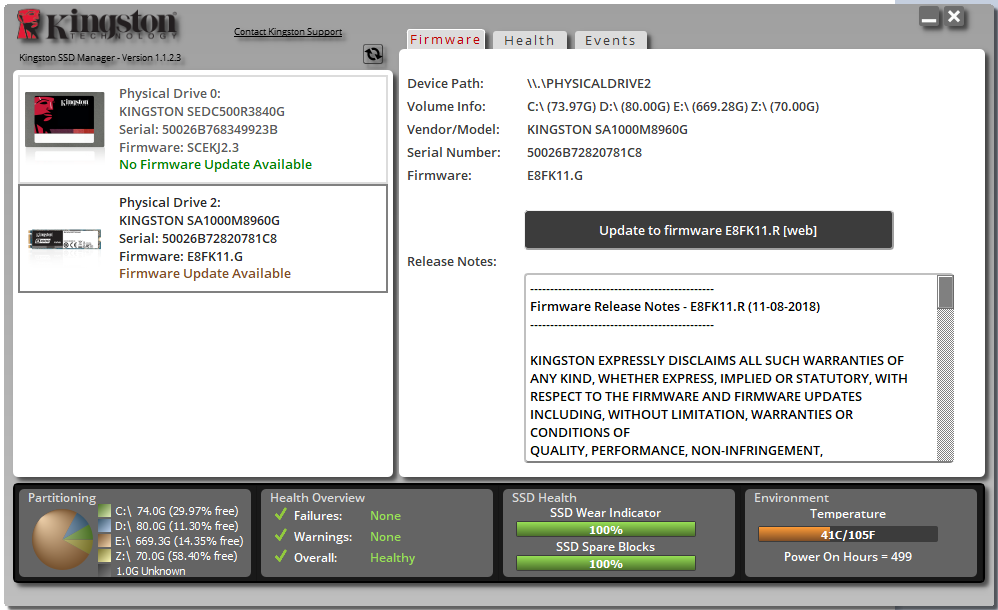Open the Health tab

(530, 40)
